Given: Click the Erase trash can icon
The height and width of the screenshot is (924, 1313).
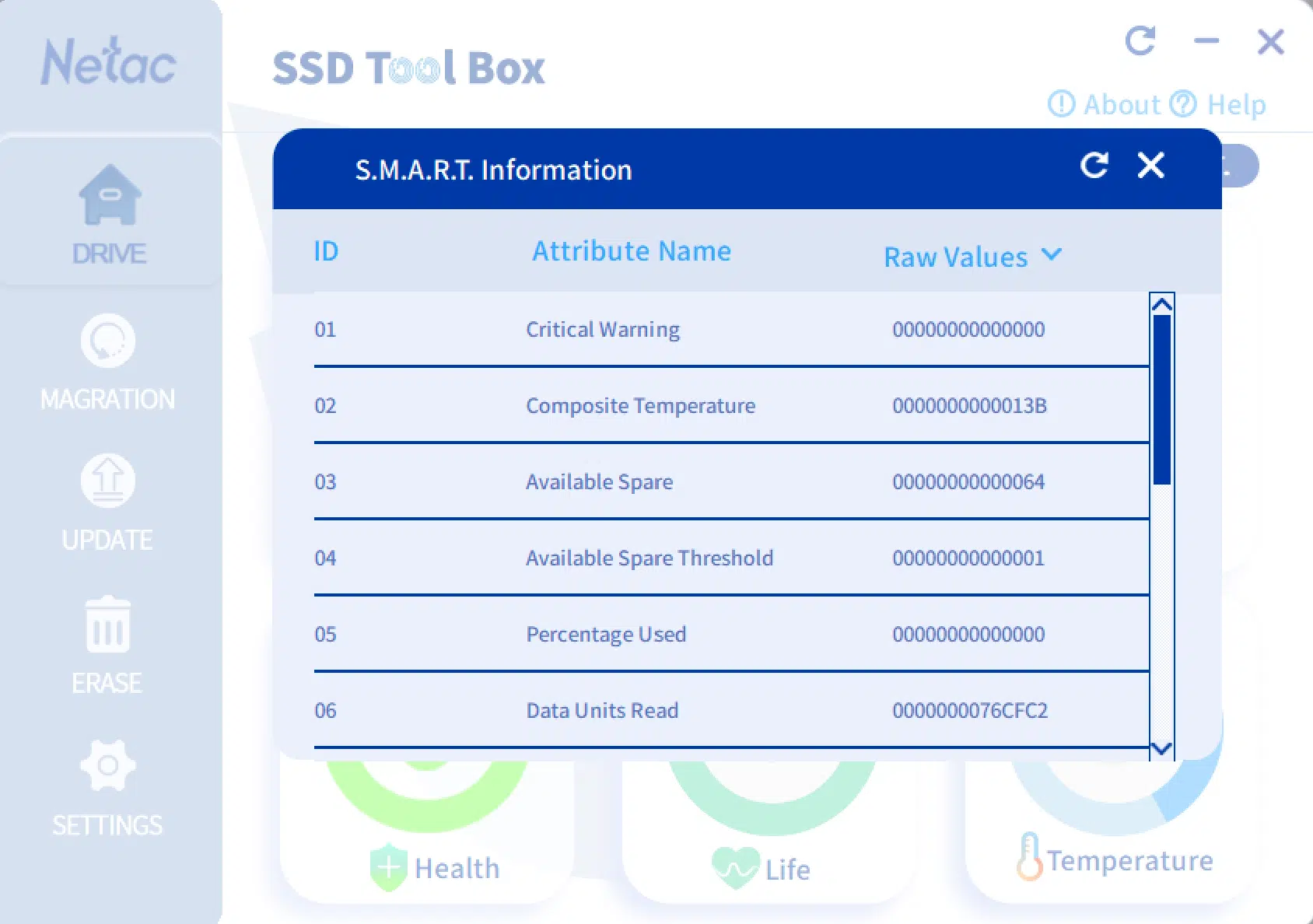Looking at the screenshot, I should [x=107, y=625].
